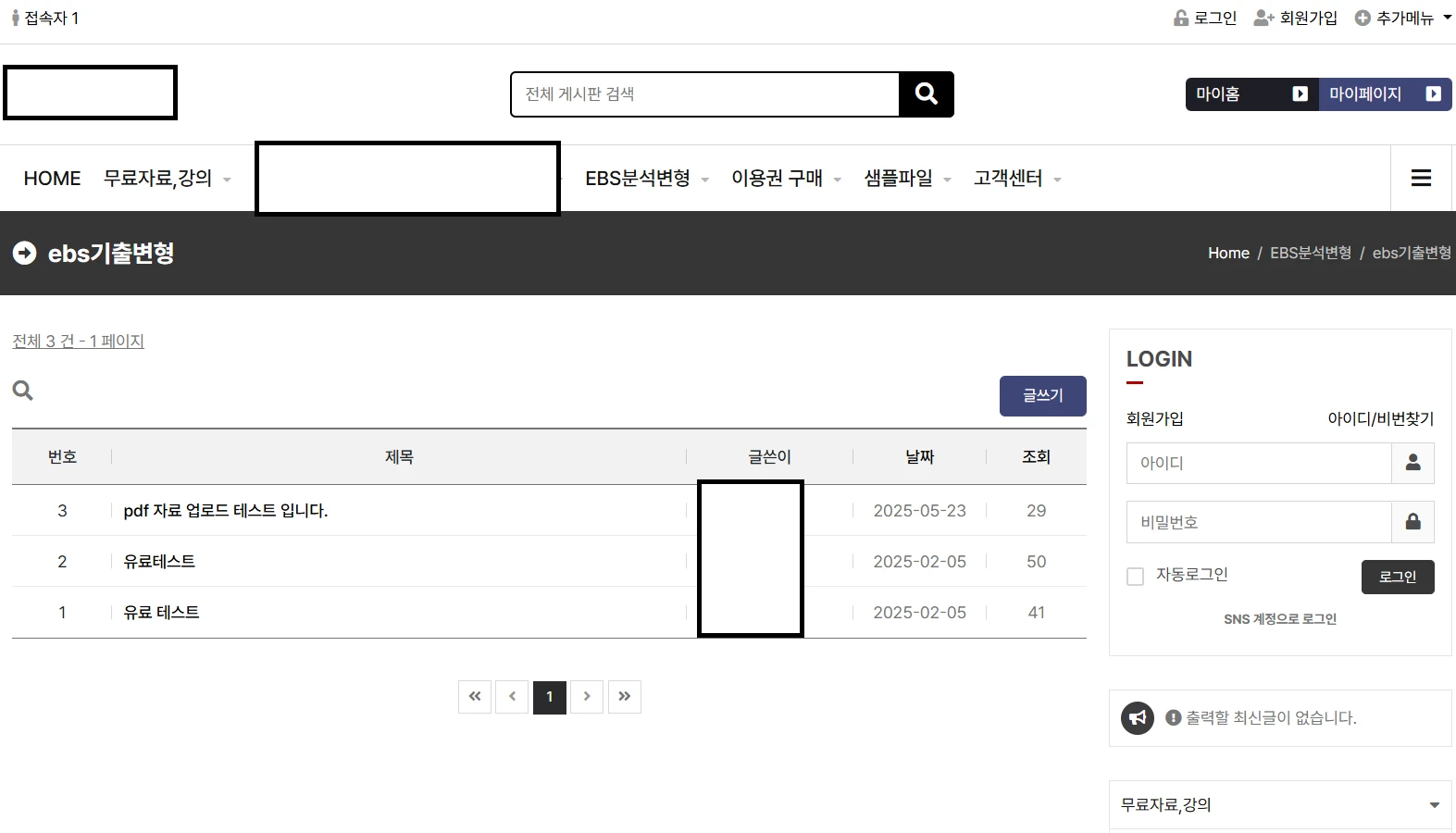Image resolution: width=1456 pixels, height=833 pixels.
Task: Click the 조회 column header
Action: pos(1036,456)
